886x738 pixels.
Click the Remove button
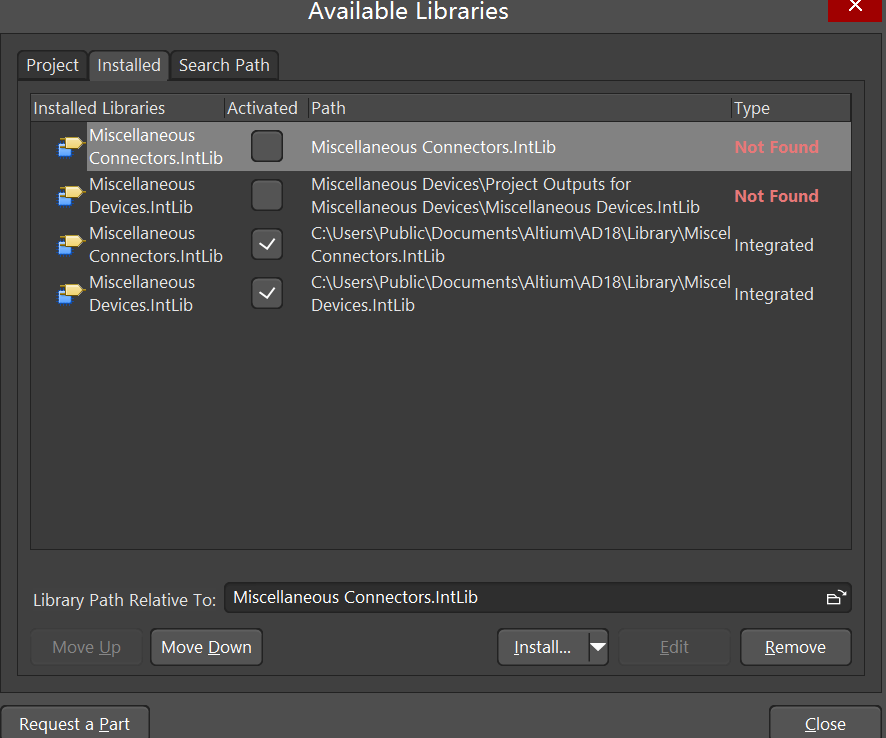coord(796,647)
